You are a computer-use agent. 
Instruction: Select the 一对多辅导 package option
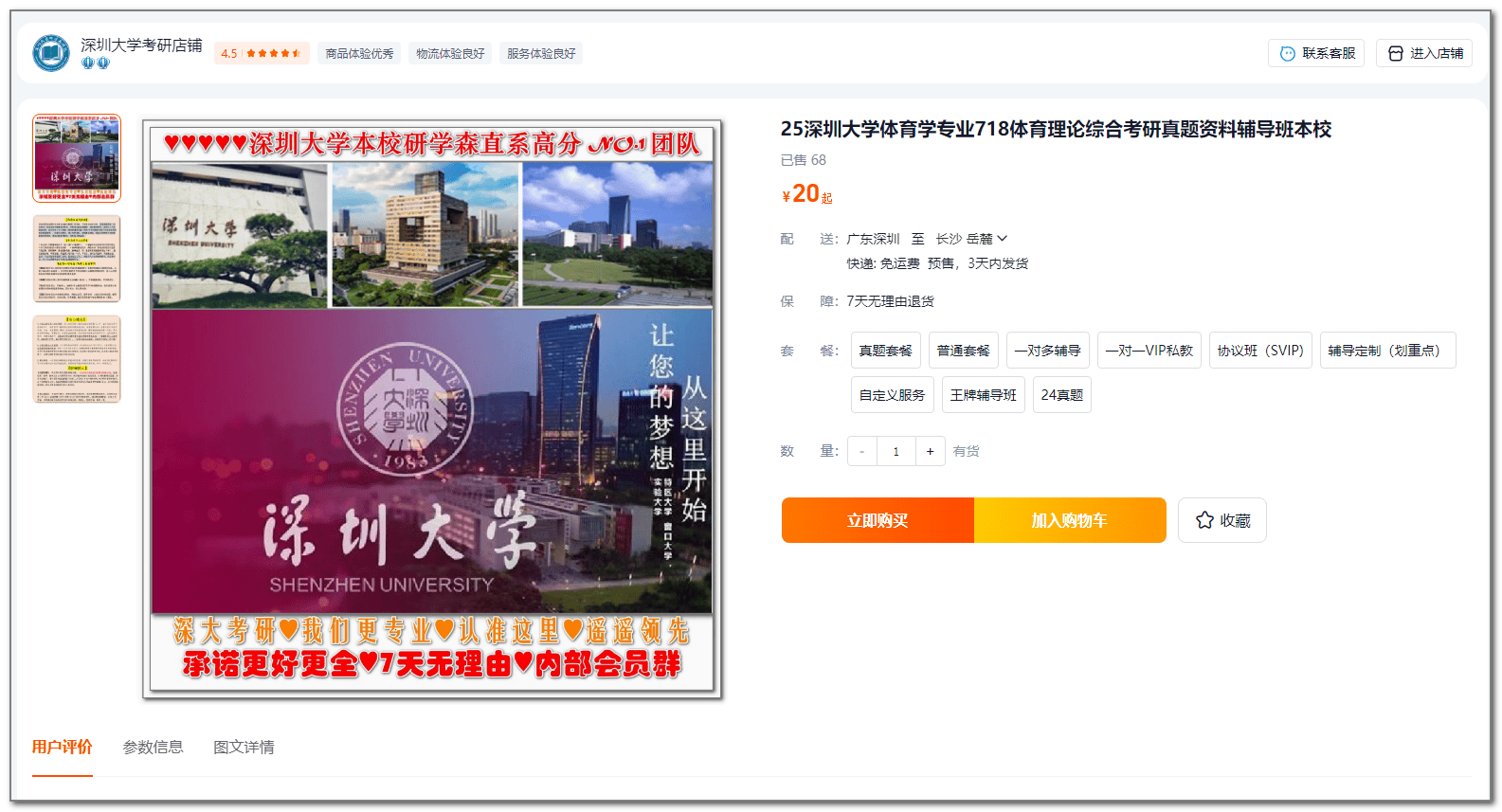1048,351
